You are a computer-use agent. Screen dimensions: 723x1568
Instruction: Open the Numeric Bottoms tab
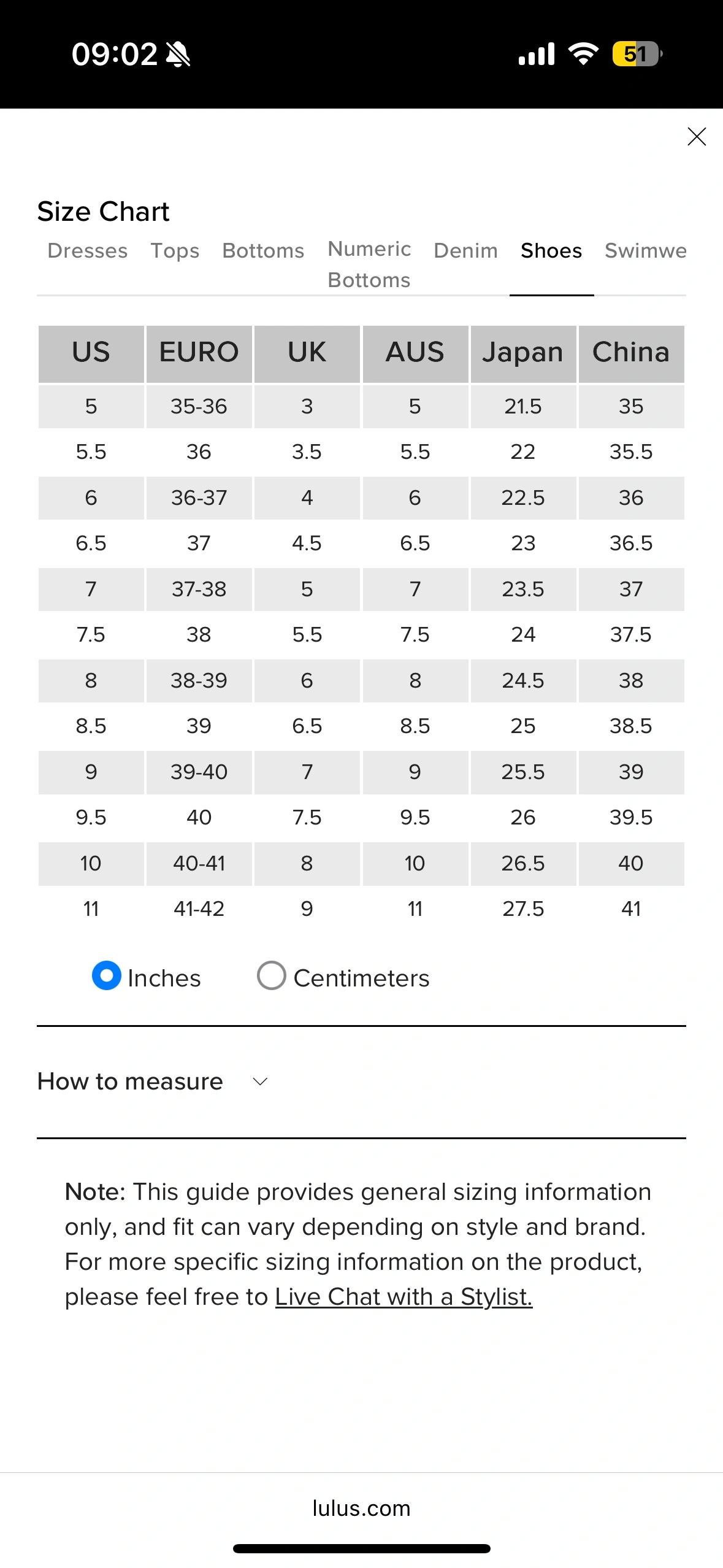(369, 264)
